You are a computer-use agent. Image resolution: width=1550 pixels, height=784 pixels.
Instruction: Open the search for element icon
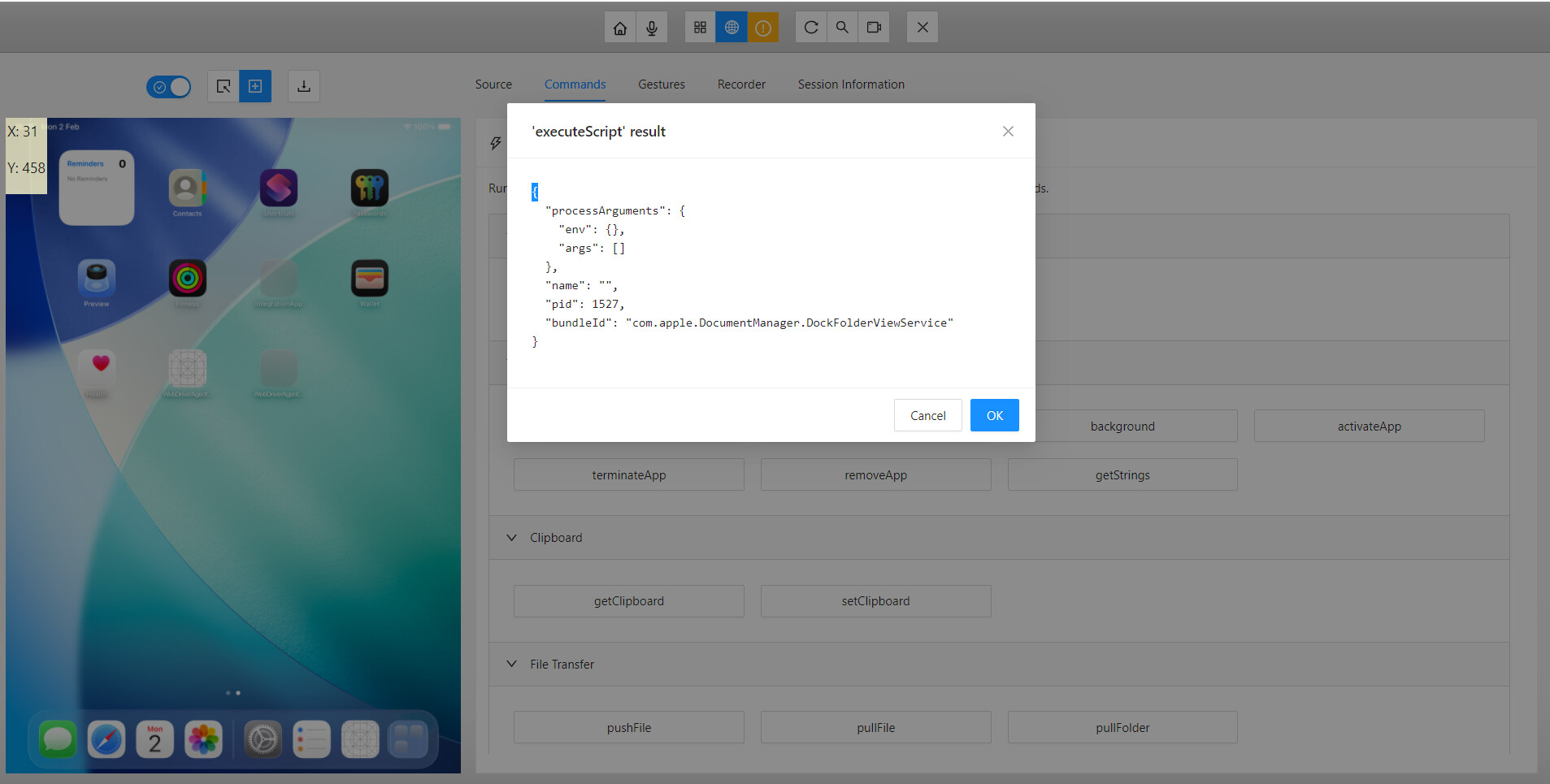point(842,28)
